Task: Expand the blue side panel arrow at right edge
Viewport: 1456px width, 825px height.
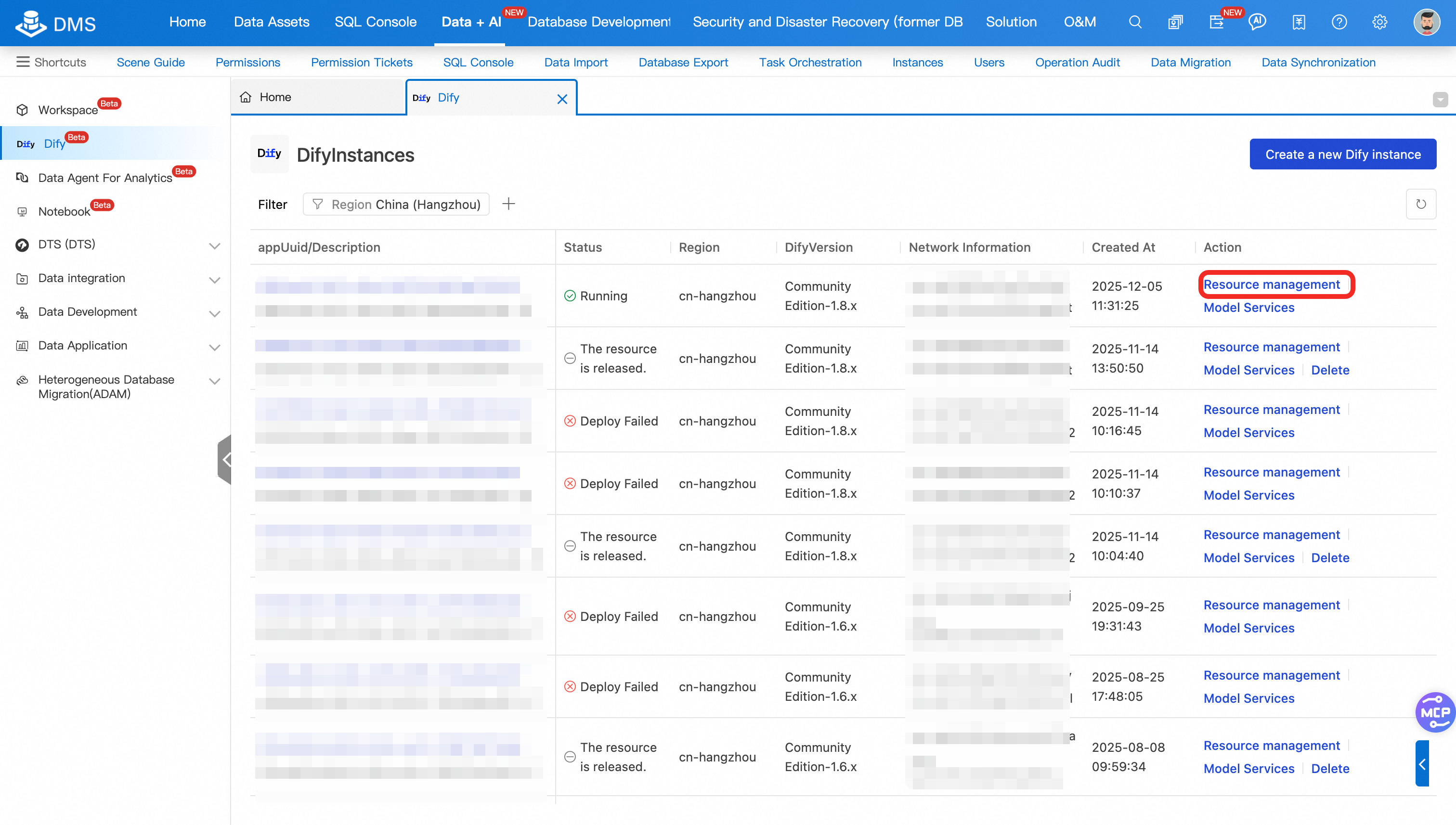Action: (x=1422, y=763)
